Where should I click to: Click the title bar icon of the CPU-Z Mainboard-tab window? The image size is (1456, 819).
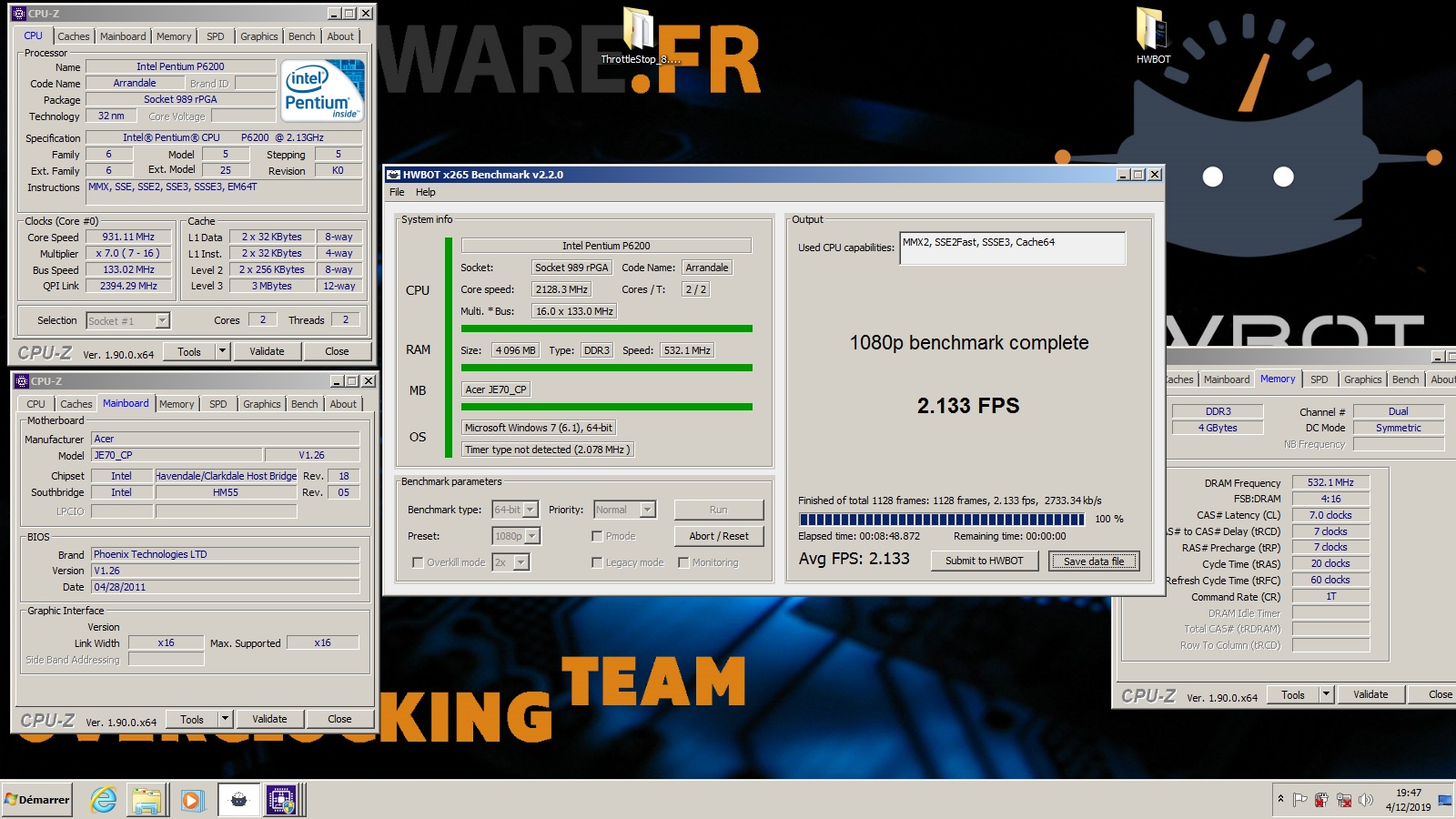point(22,381)
